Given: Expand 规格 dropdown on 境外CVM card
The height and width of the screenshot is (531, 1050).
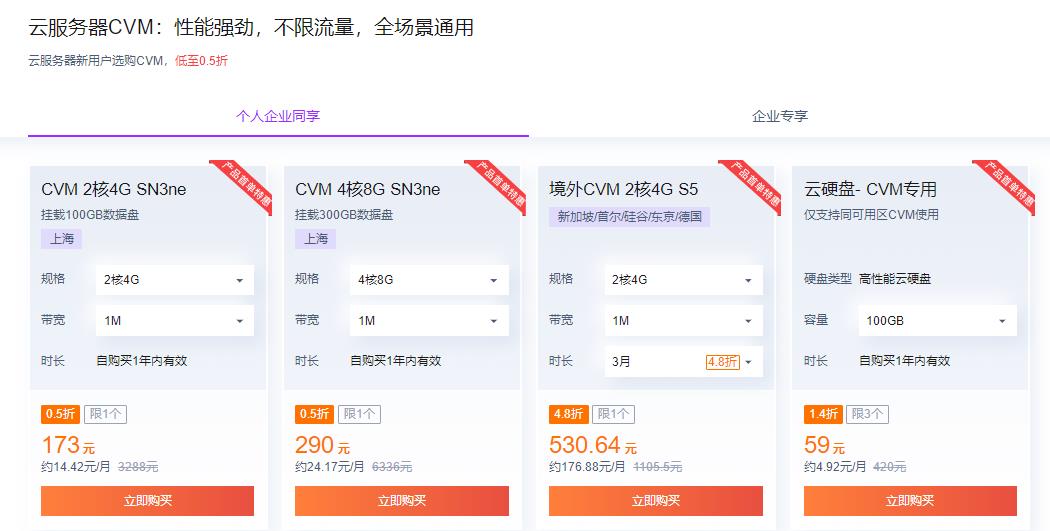Looking at the screenshot, I should click(684, 280).
